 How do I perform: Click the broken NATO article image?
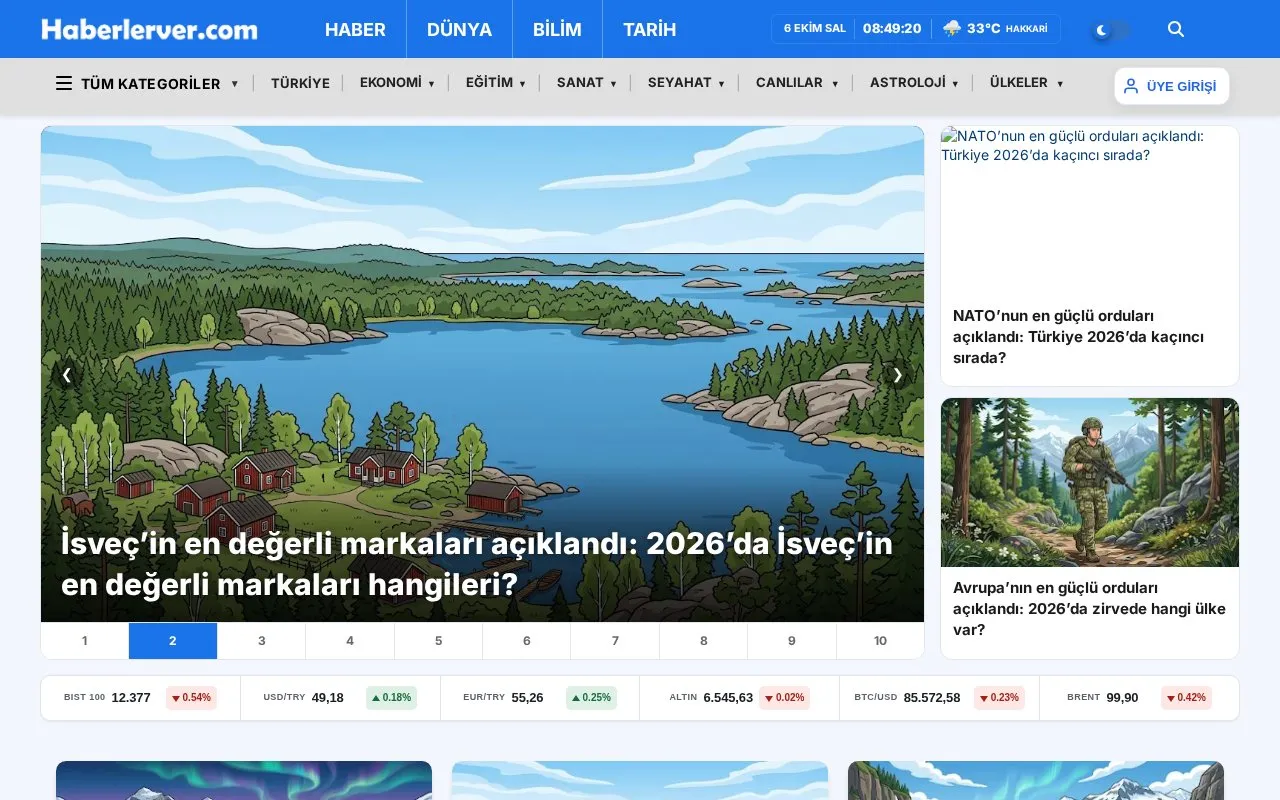pyautogui.click(x=1090, y=210)
